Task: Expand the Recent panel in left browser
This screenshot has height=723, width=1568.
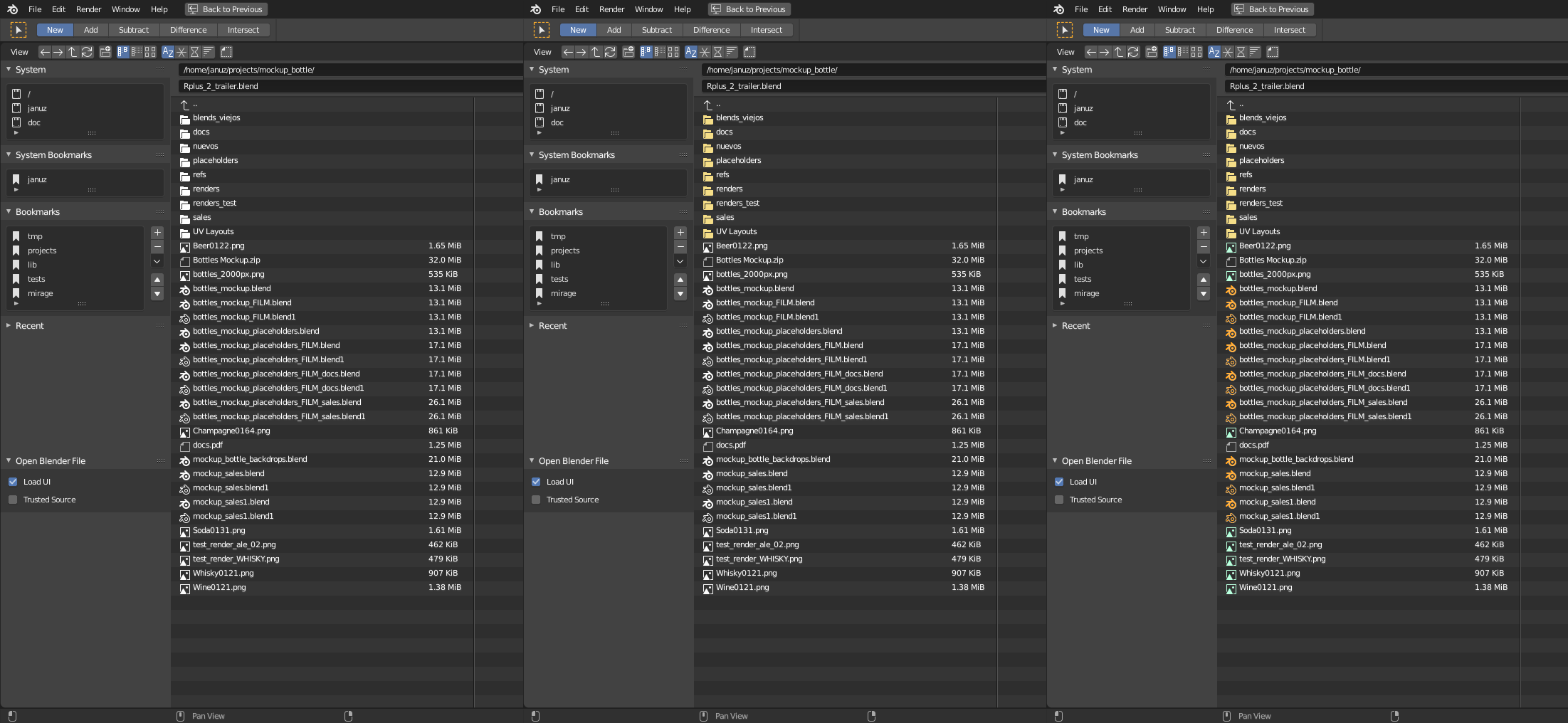Action: [x=9, y=326]
